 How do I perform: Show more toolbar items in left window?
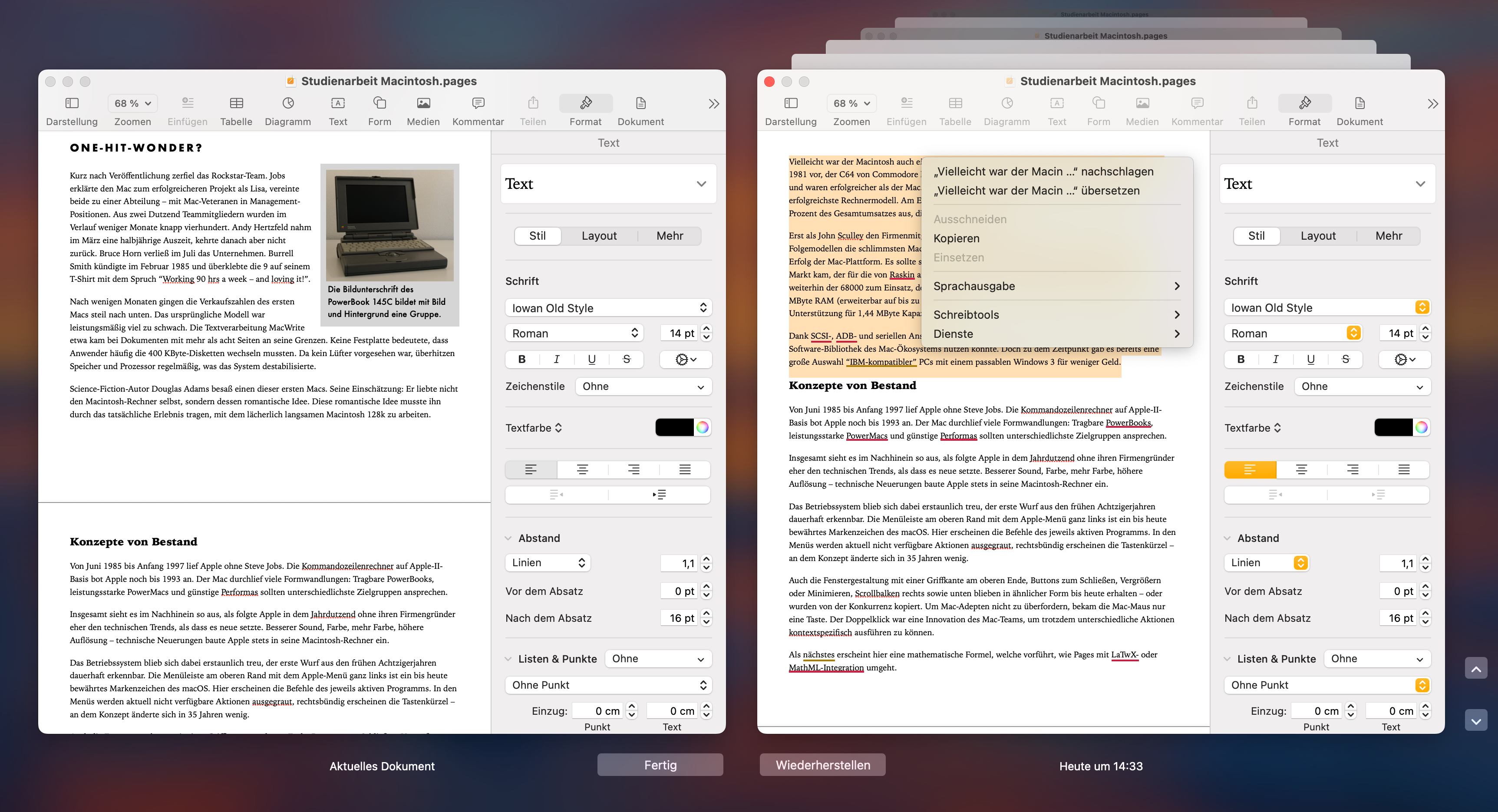click(x=713, y=104)
